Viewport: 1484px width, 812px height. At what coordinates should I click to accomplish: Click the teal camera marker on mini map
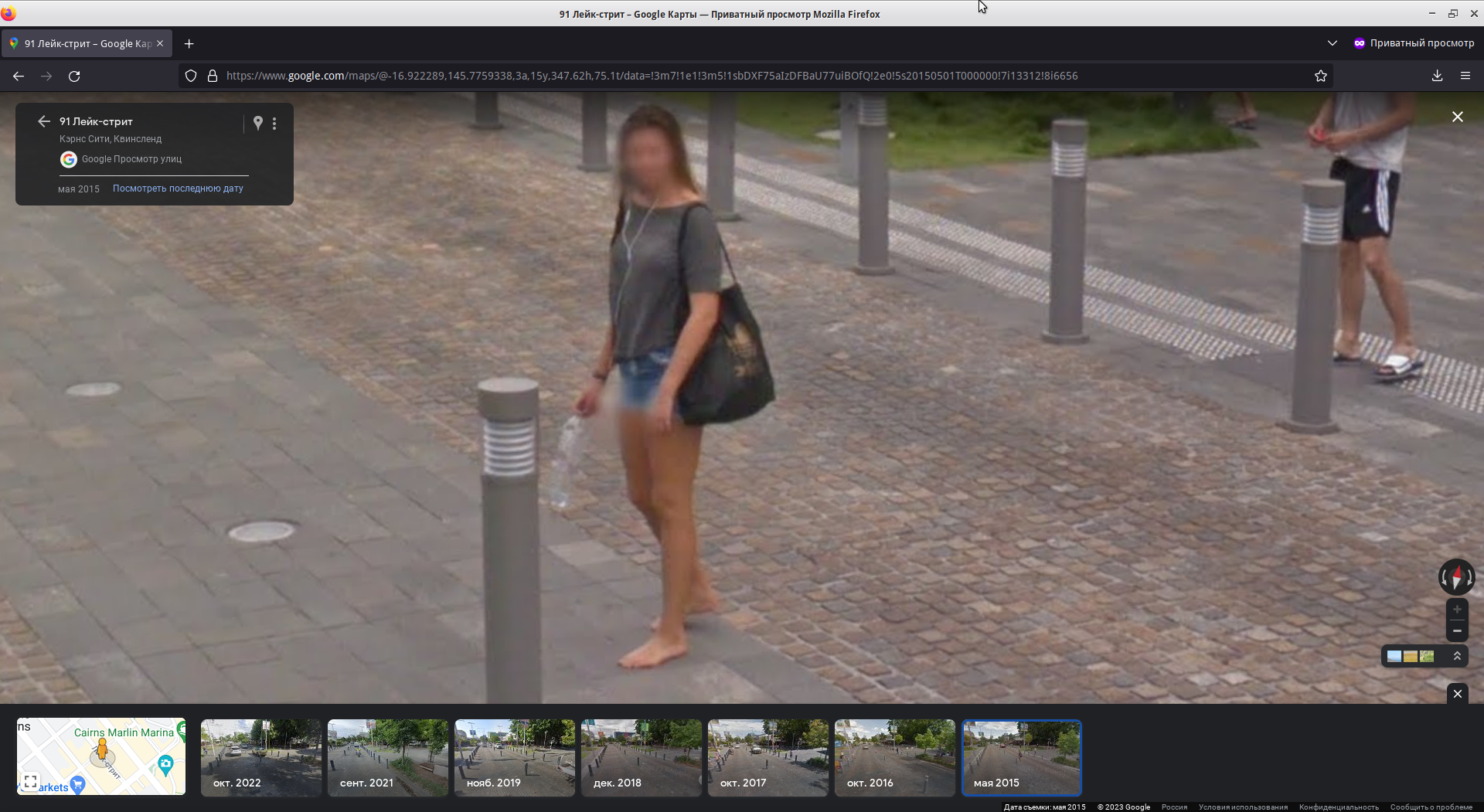(165, 766)
